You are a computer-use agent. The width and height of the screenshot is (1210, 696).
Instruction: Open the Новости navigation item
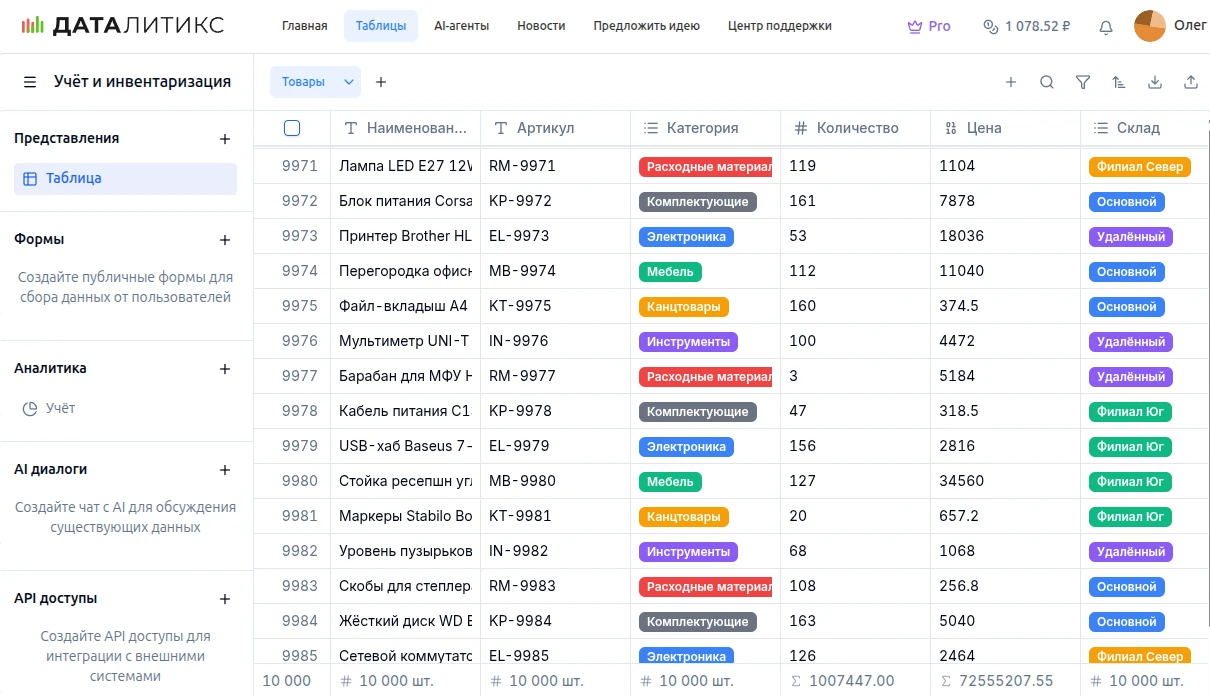[541, 26]
